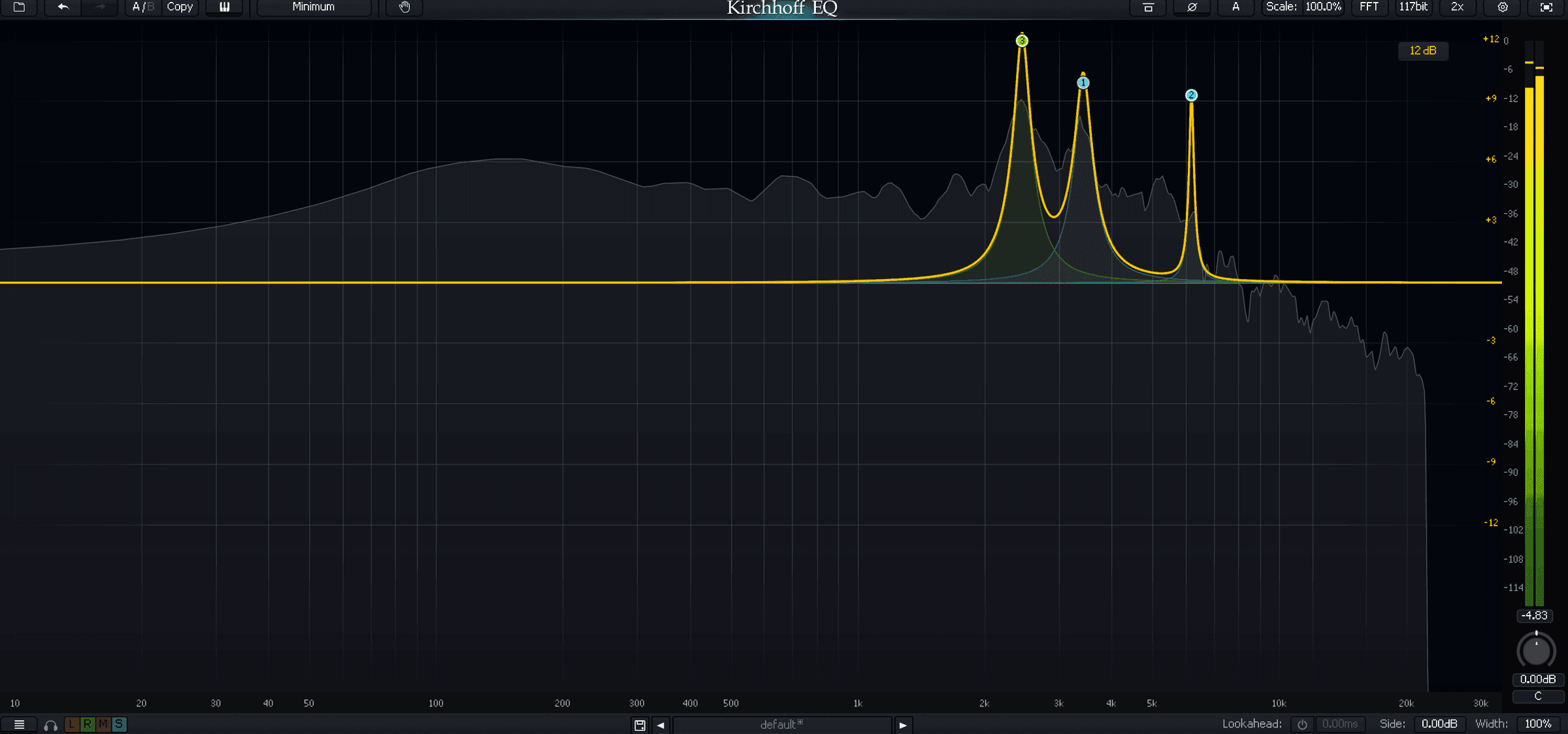Click the output gain knob

click(1536, 650)
